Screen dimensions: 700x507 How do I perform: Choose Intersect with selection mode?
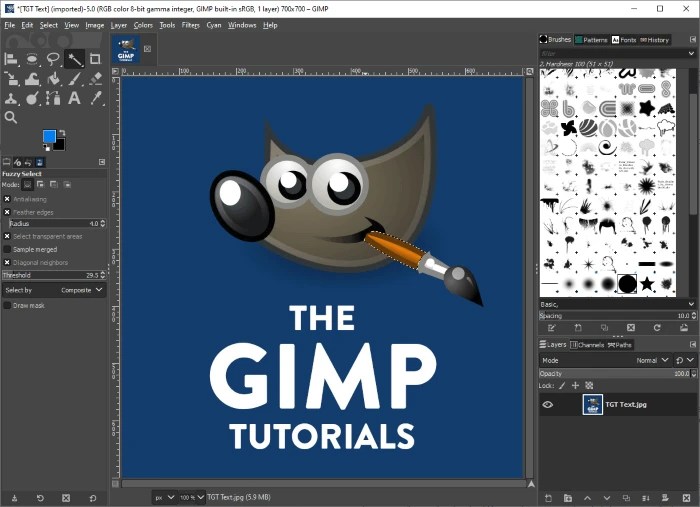[x=67, y=184]
